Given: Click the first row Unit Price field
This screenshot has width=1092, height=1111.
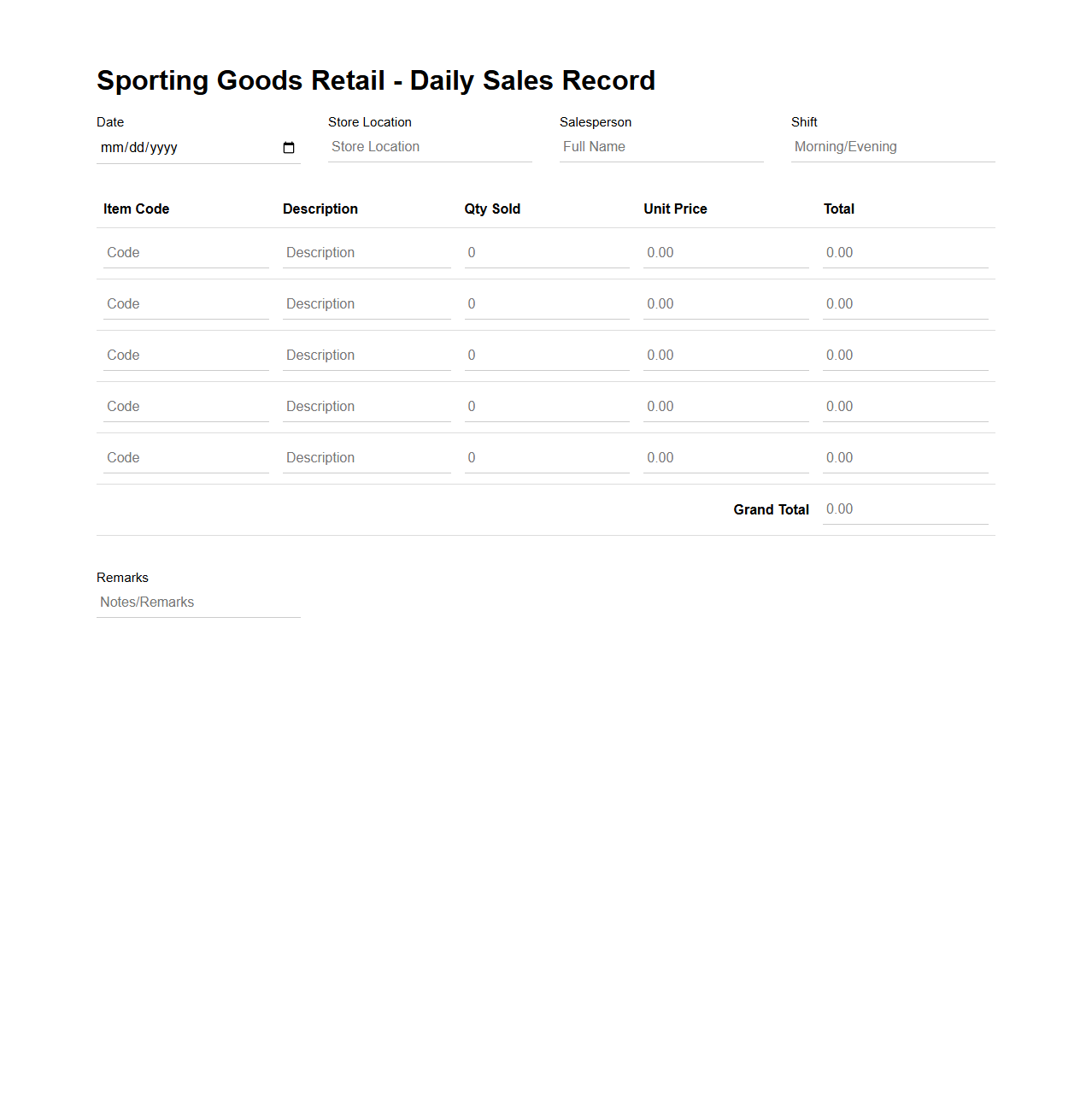Looking at the screenshot, I should [x=724, y=252].
